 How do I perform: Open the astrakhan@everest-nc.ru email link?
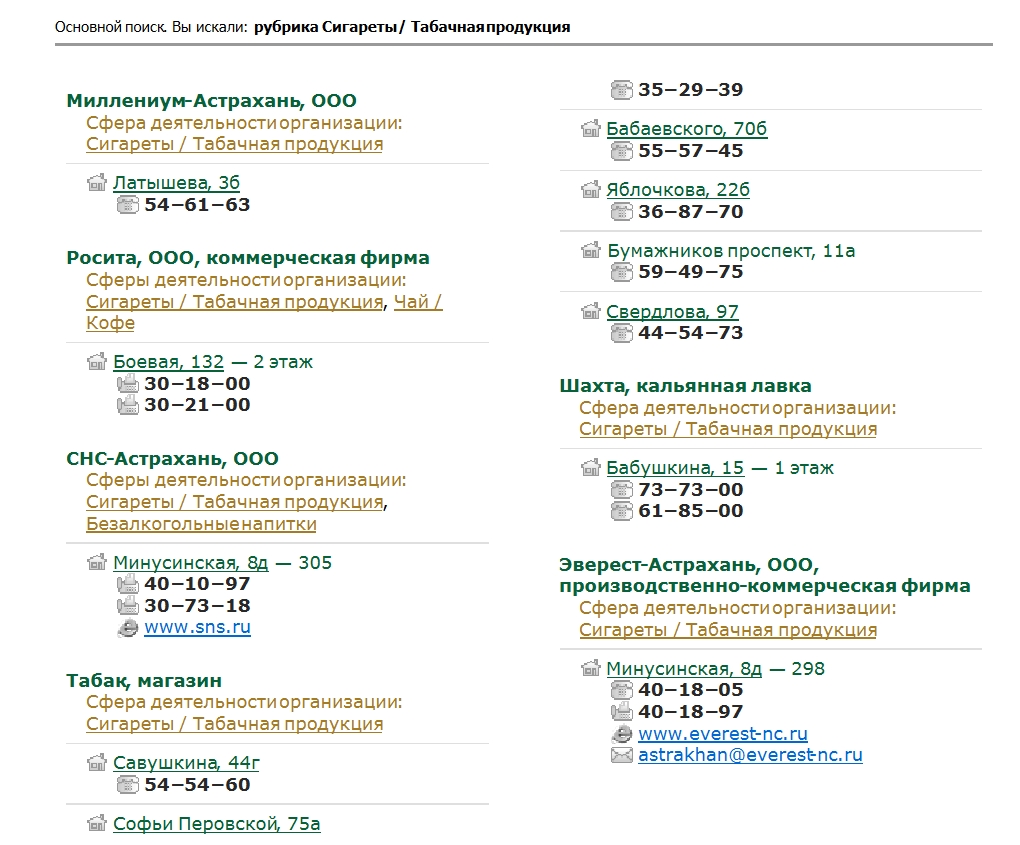tap(750, 755)
